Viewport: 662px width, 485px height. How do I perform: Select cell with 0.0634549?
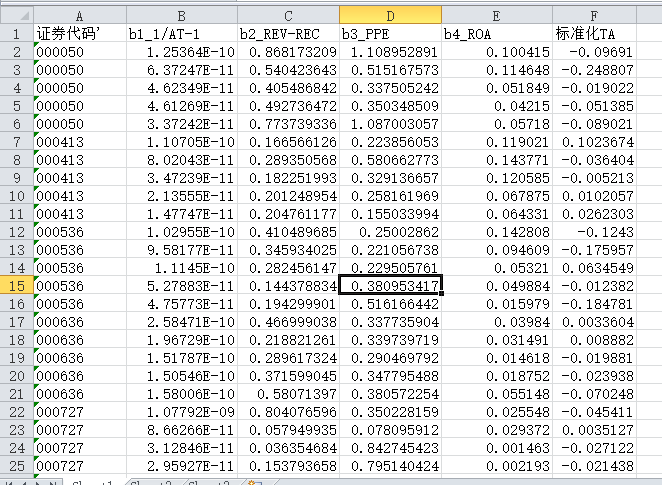click(594, 268)
